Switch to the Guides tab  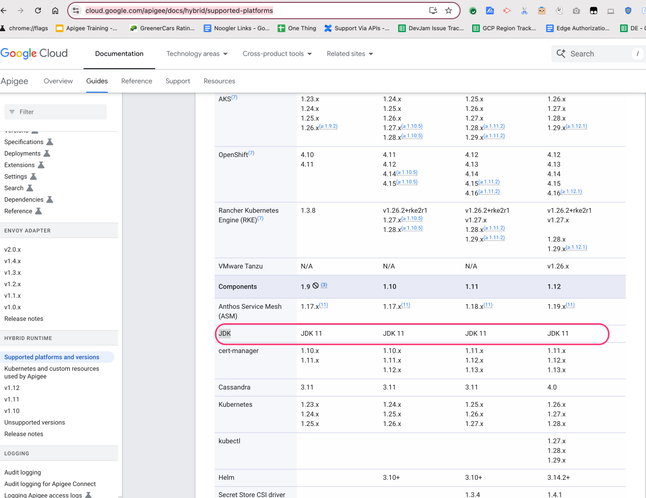click(x=97, y=81)
